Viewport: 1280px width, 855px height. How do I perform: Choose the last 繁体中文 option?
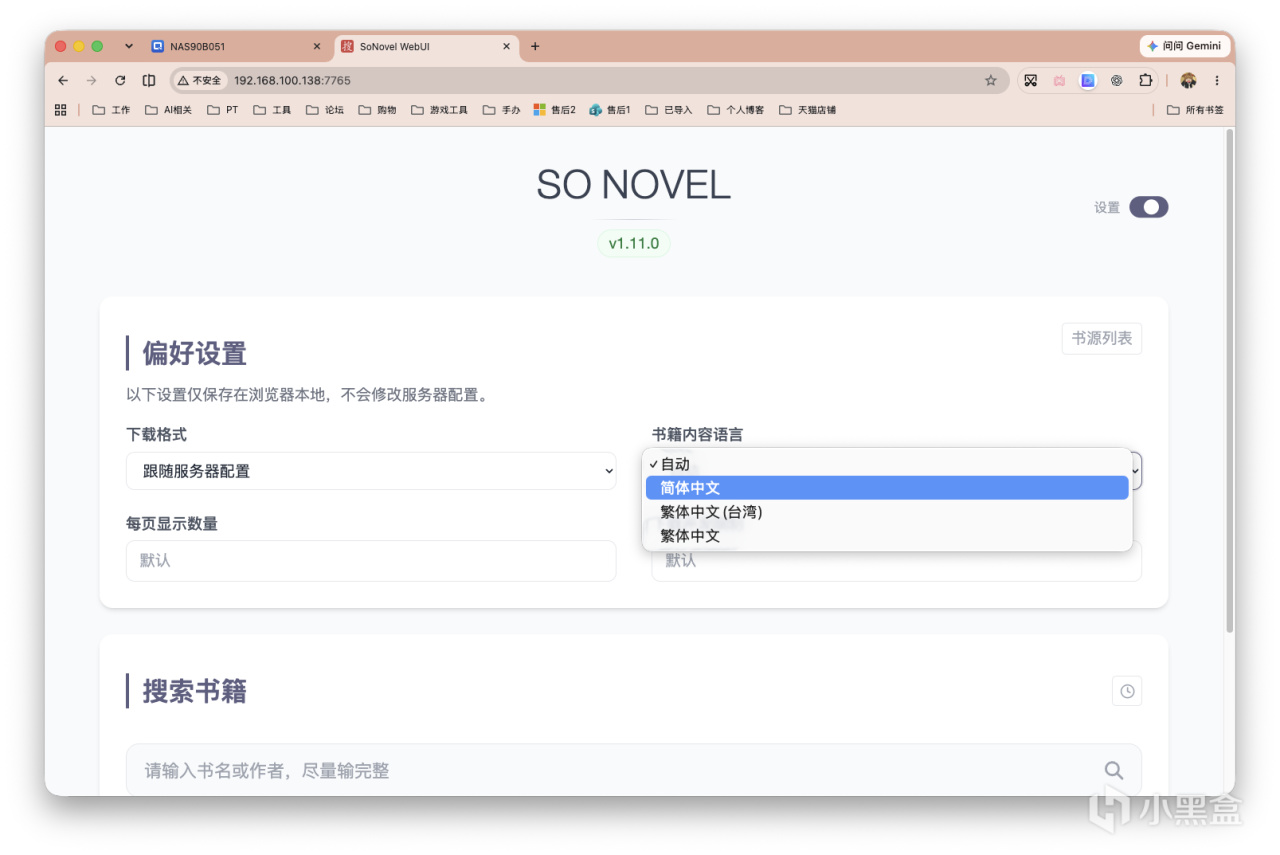point(887,536)
